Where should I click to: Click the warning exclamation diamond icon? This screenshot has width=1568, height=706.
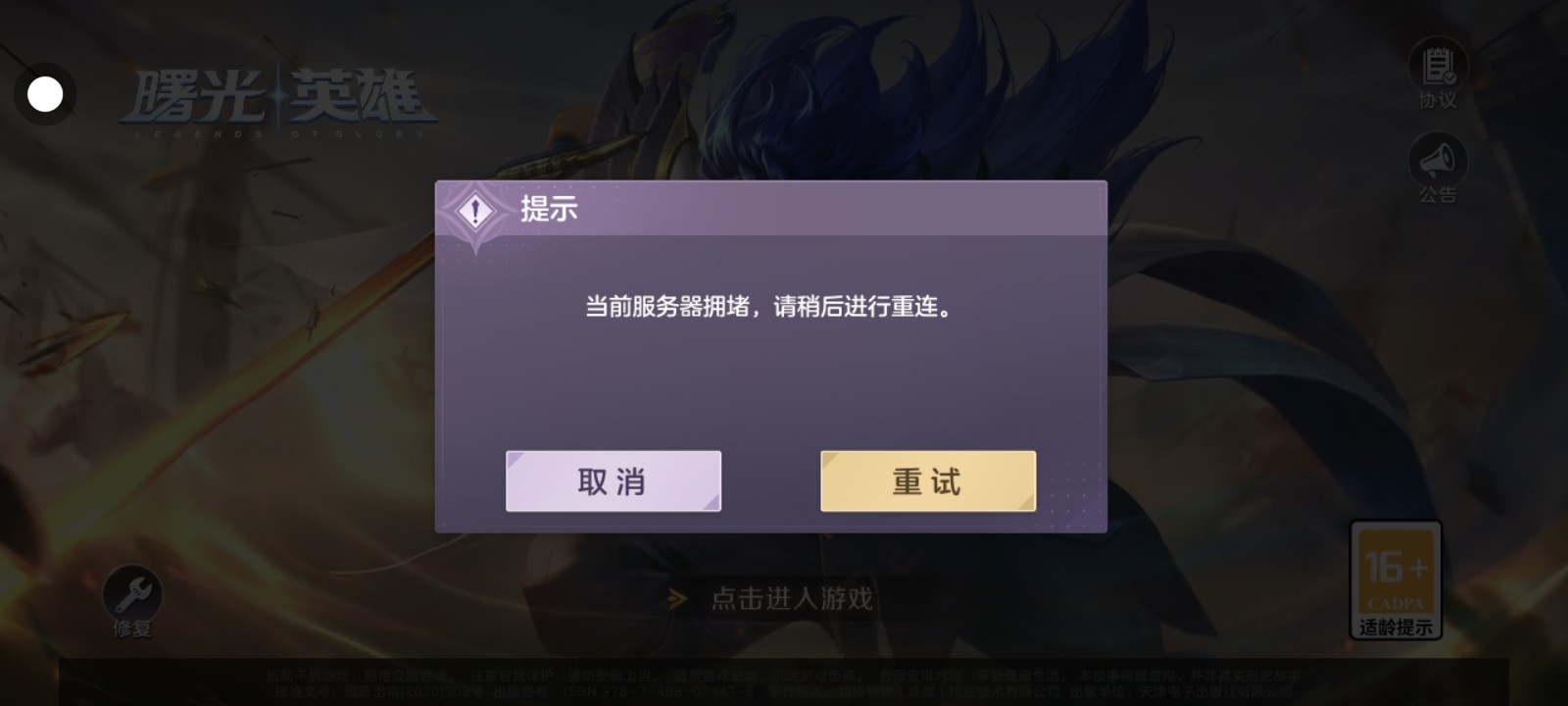[476, 211]
